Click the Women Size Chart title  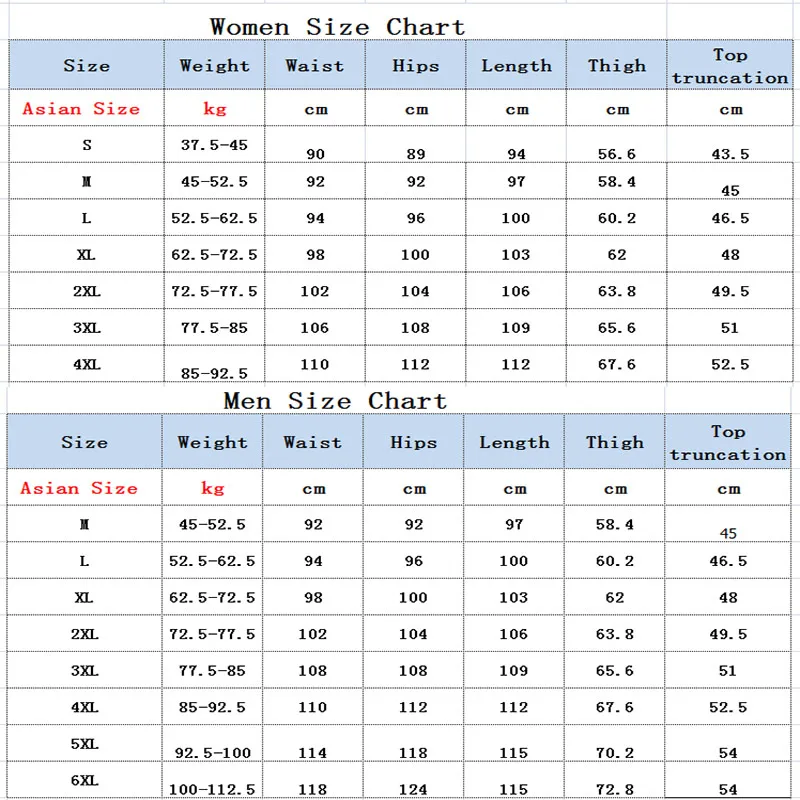pyautogui.click(x=337, y=26)
